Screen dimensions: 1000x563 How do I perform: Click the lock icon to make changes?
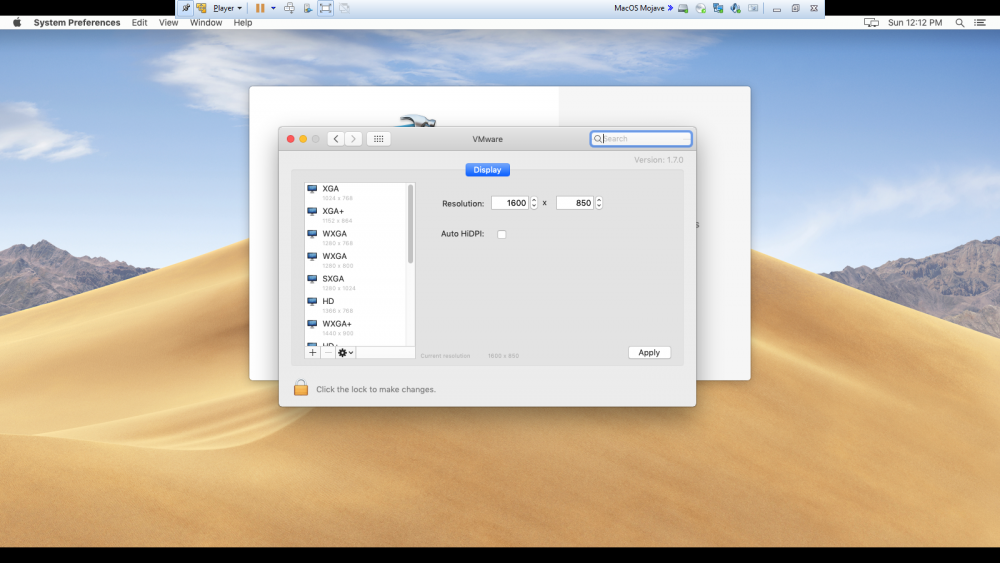tap(301, 388)
